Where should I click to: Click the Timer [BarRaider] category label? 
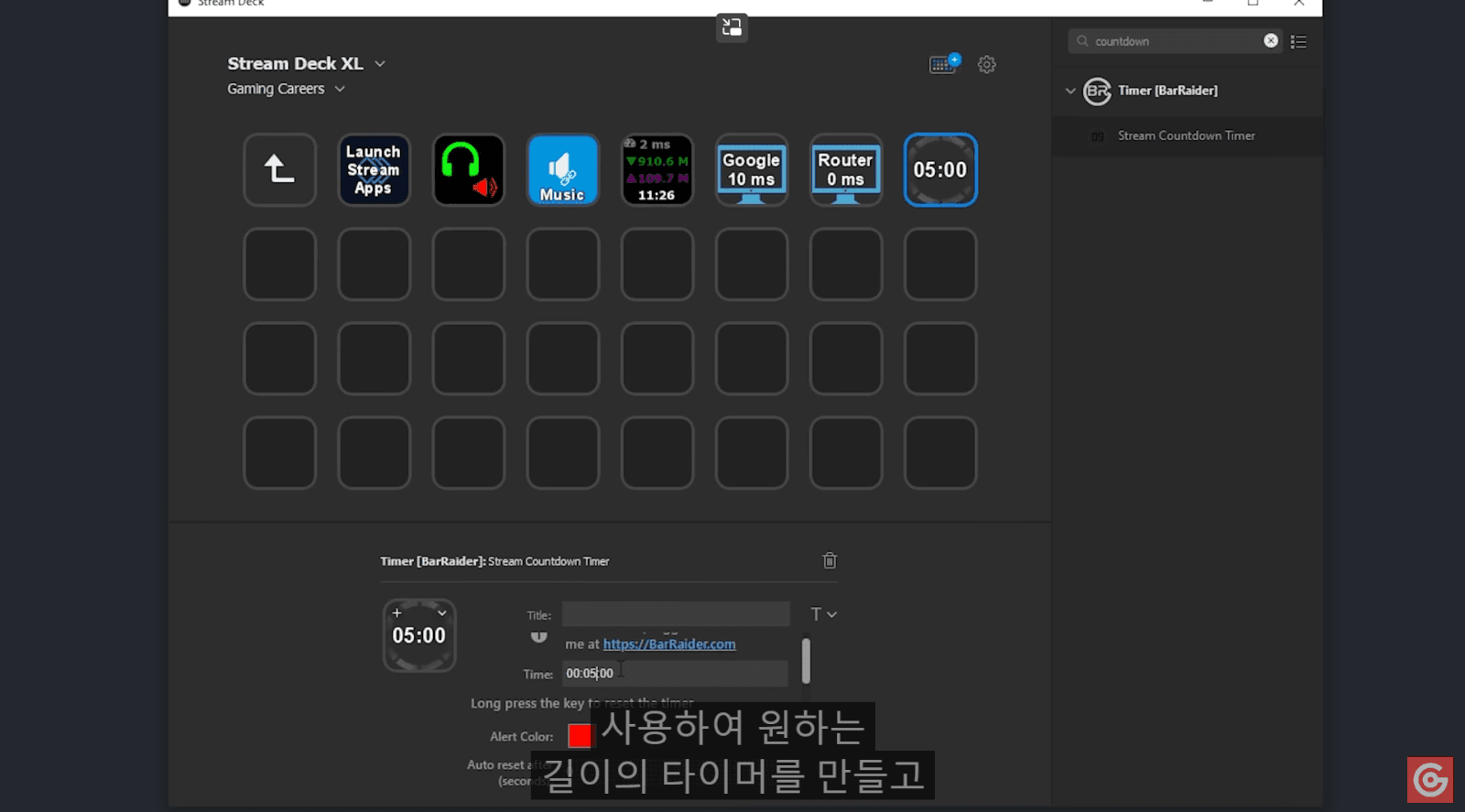1167,91
